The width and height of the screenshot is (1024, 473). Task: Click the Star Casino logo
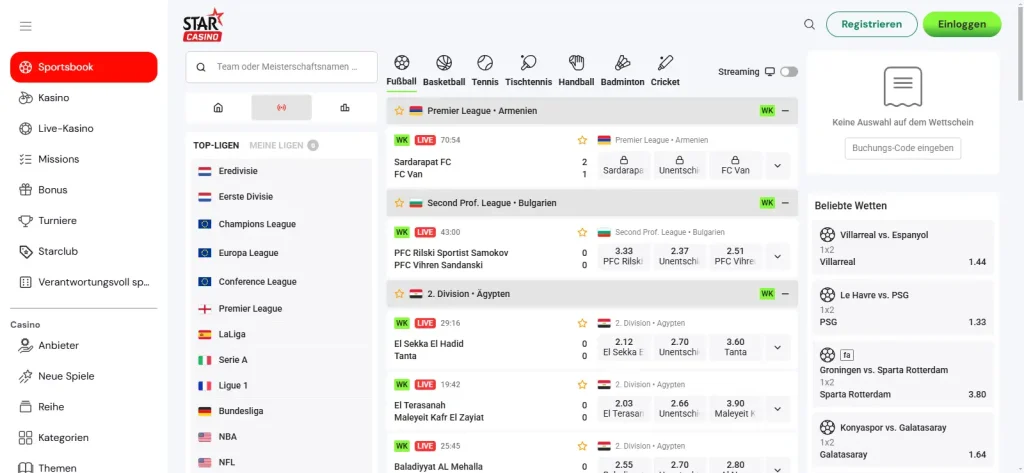pos(203,25)
